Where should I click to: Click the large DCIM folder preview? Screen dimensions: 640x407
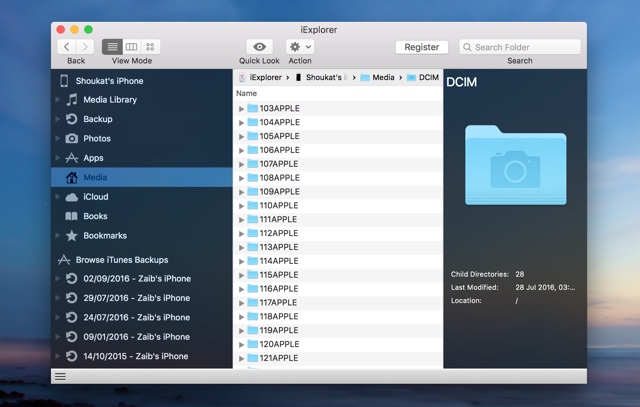516,165
